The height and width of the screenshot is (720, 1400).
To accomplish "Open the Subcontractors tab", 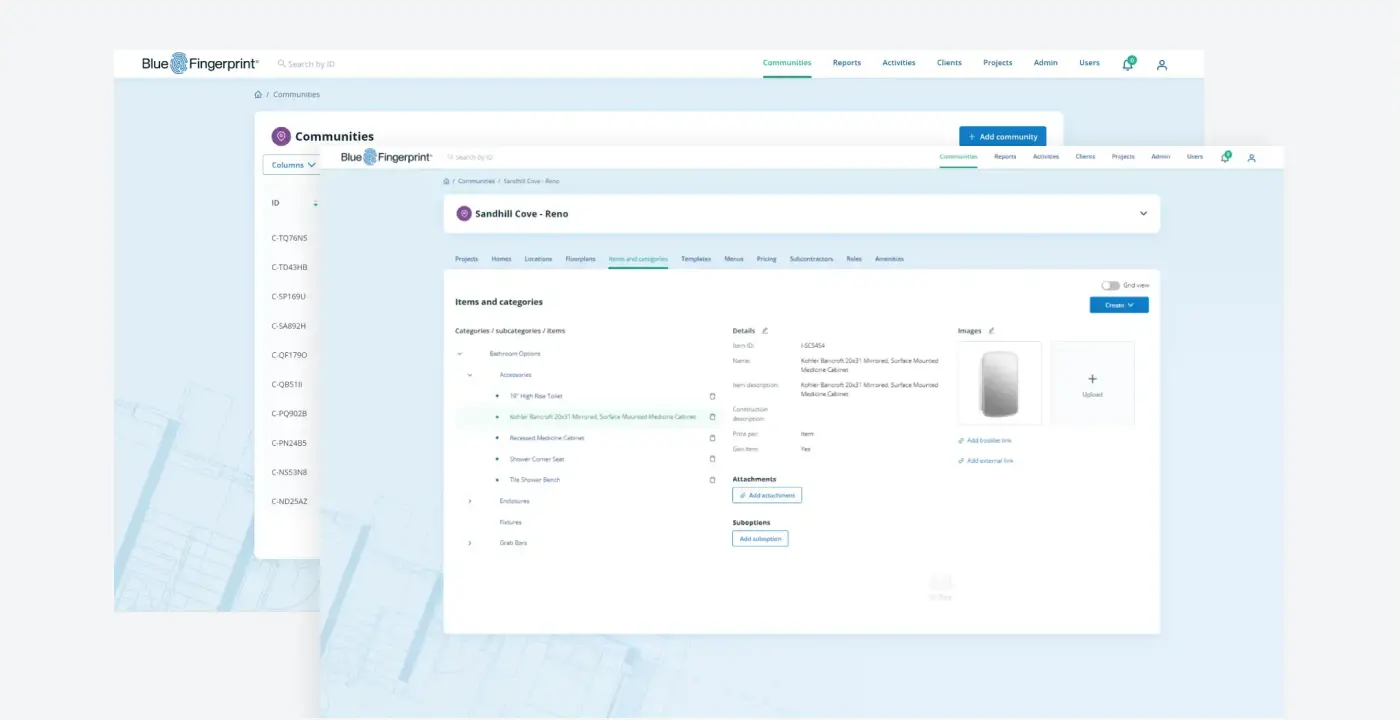I will click(x=811, y=259).
